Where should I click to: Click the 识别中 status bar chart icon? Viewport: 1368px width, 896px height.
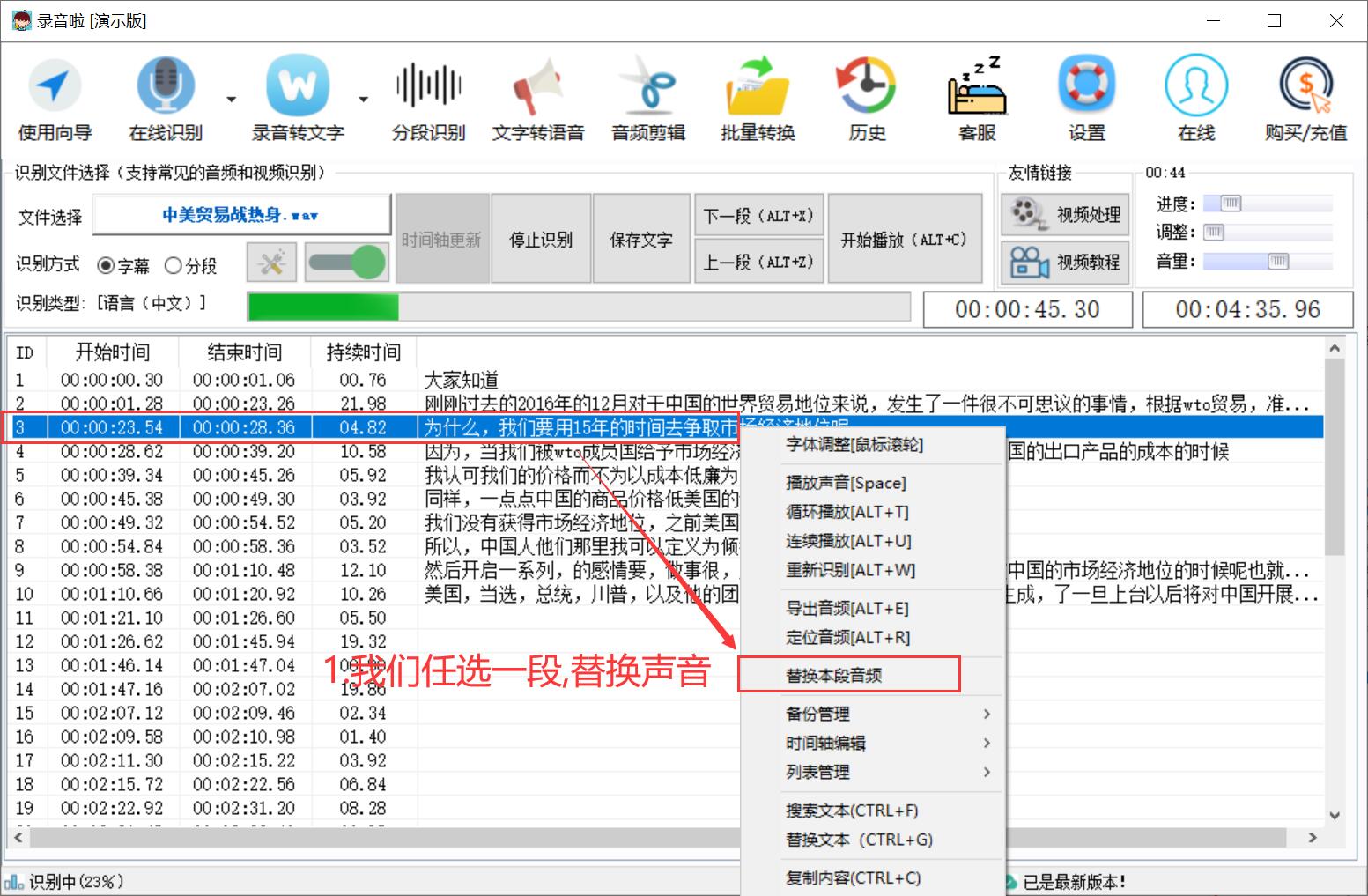13,881
